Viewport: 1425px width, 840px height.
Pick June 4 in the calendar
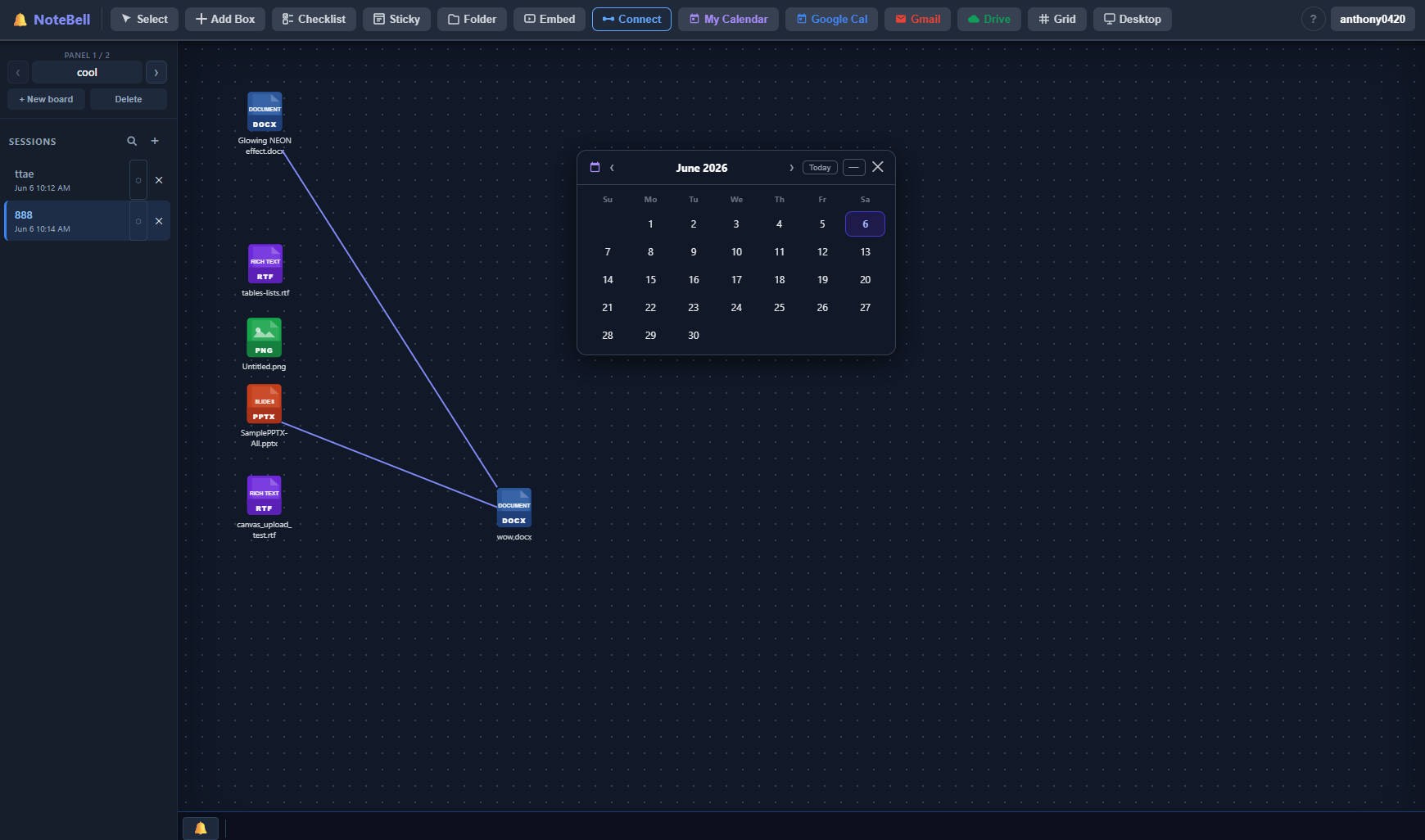click(x=779, y=224)
